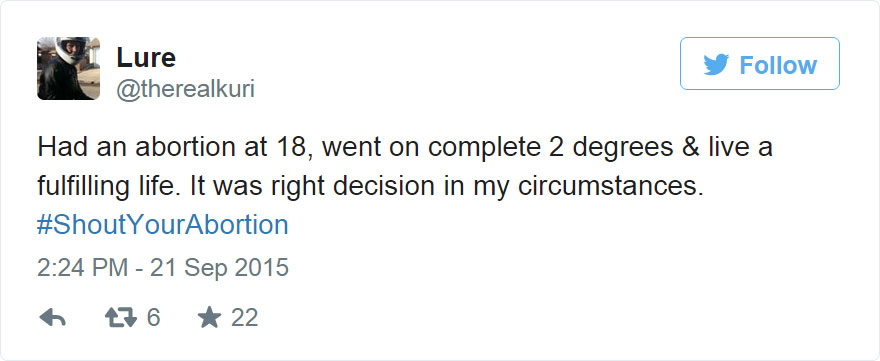This screenshot has height=361, width=880.
Task: Click the first line of tweet text
Action: point(405,148)
